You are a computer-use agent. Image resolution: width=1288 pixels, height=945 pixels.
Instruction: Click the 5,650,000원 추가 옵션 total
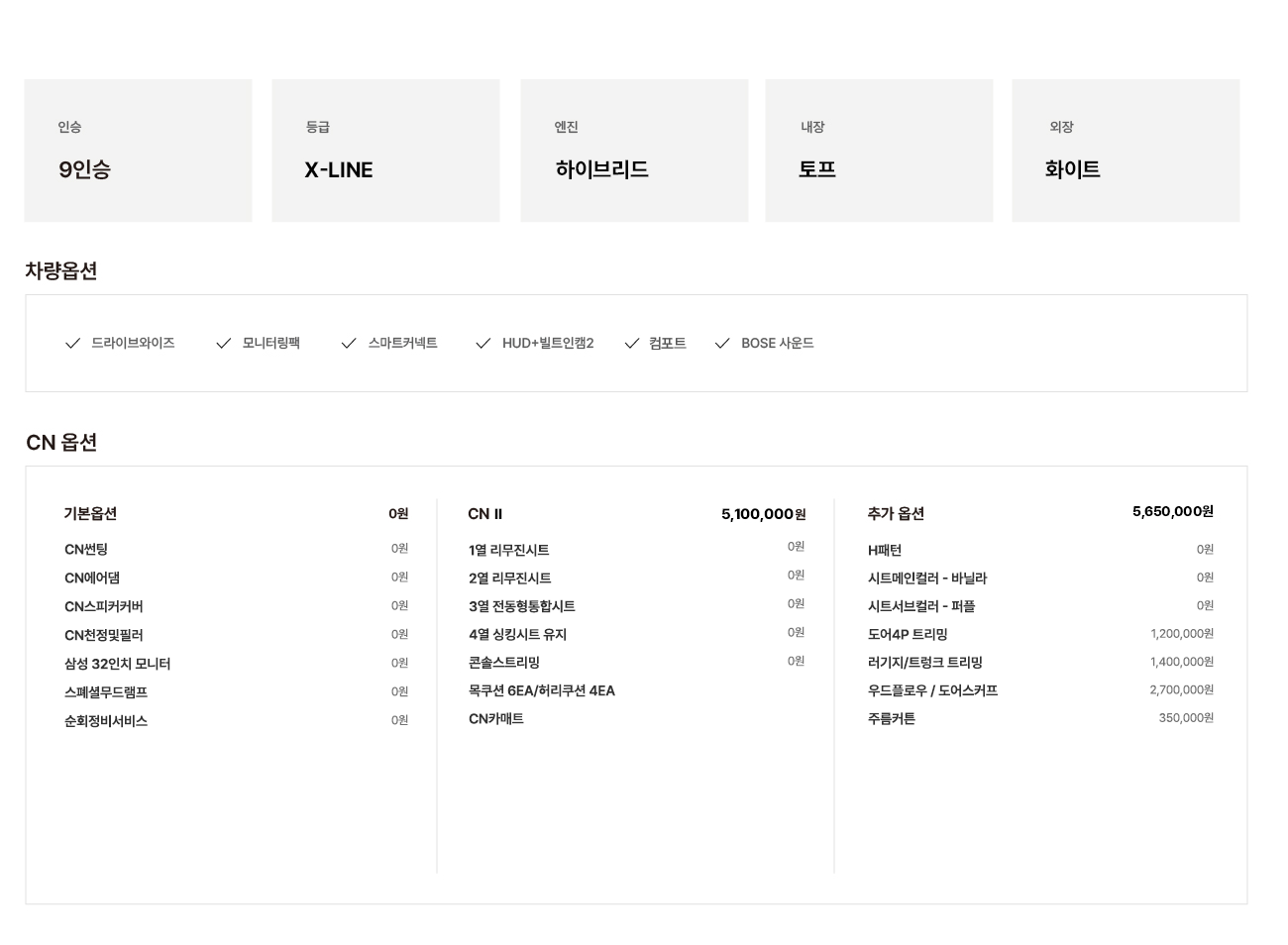point(1173,511)
